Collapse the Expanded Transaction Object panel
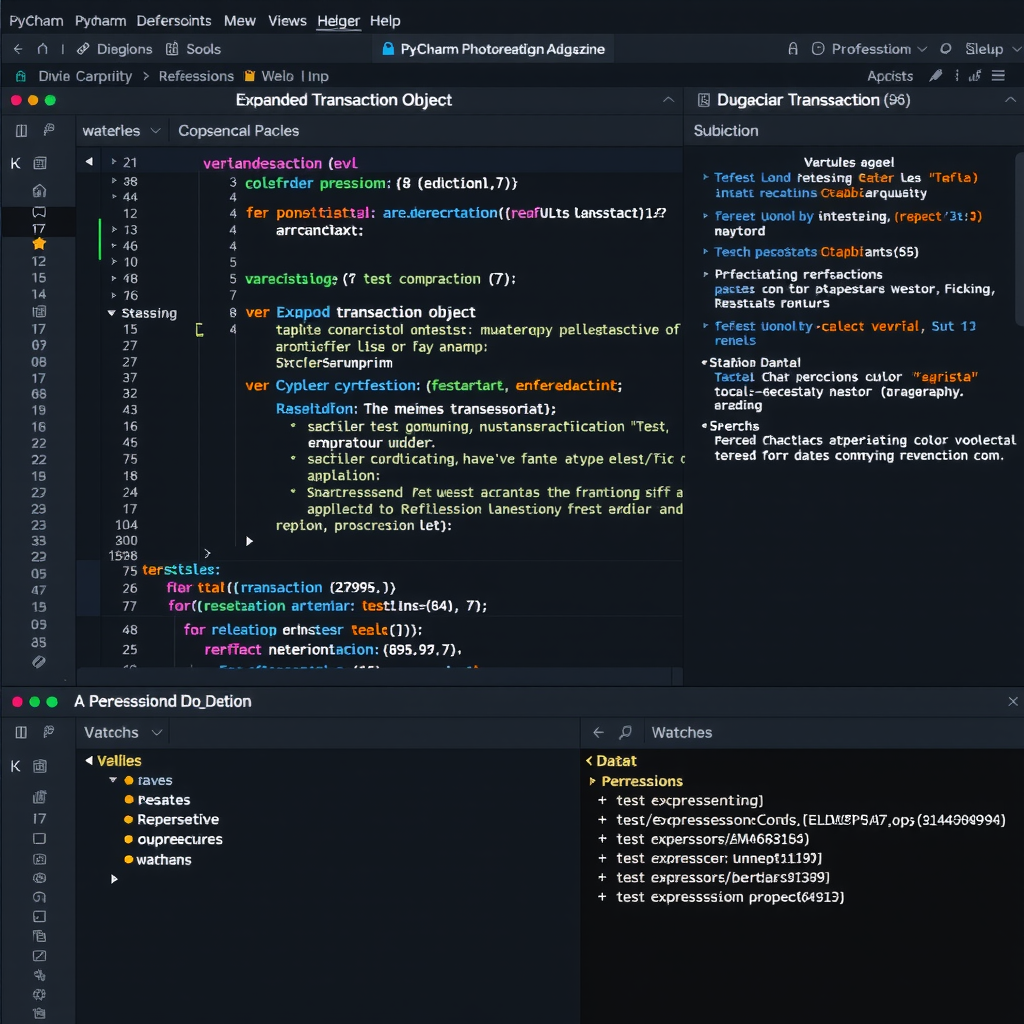The image size is (1024, 1024). [x=668, y=100]
